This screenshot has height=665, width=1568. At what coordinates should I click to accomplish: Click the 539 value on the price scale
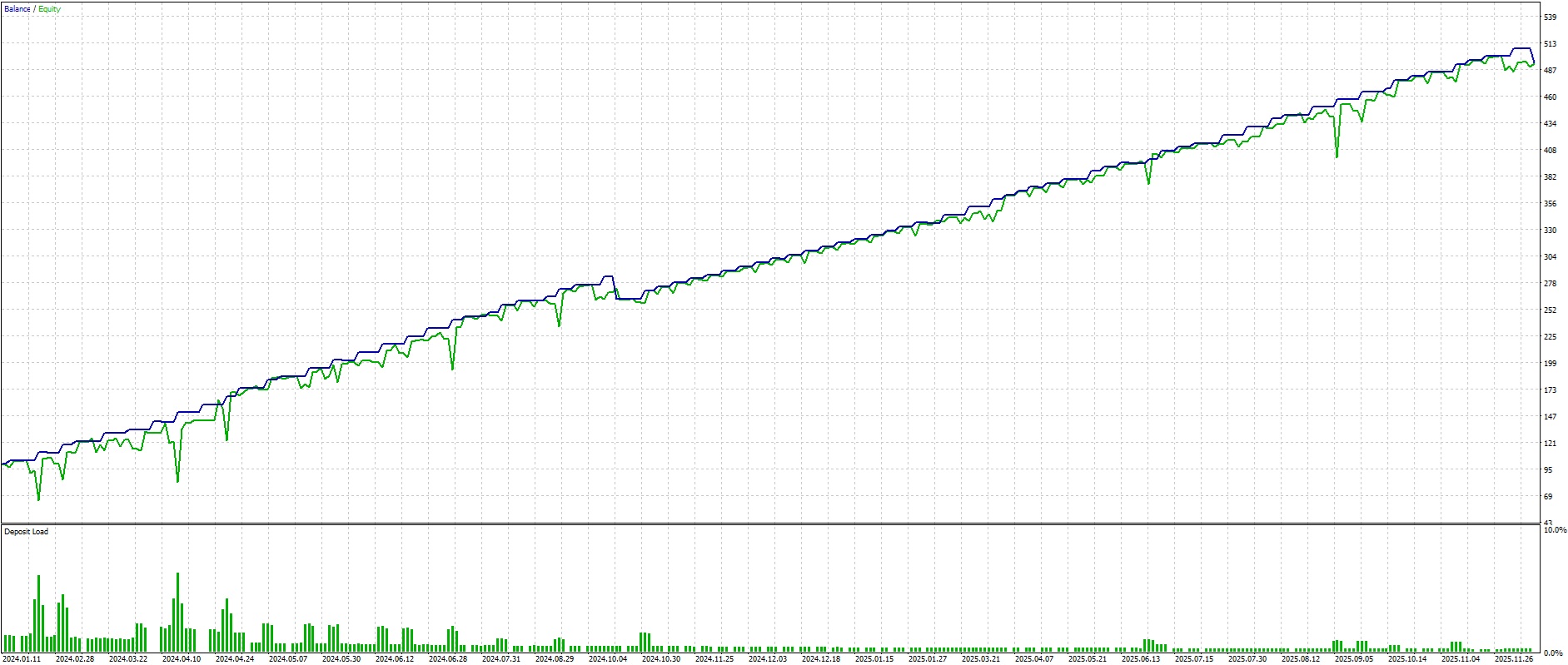pos(1550,17)
